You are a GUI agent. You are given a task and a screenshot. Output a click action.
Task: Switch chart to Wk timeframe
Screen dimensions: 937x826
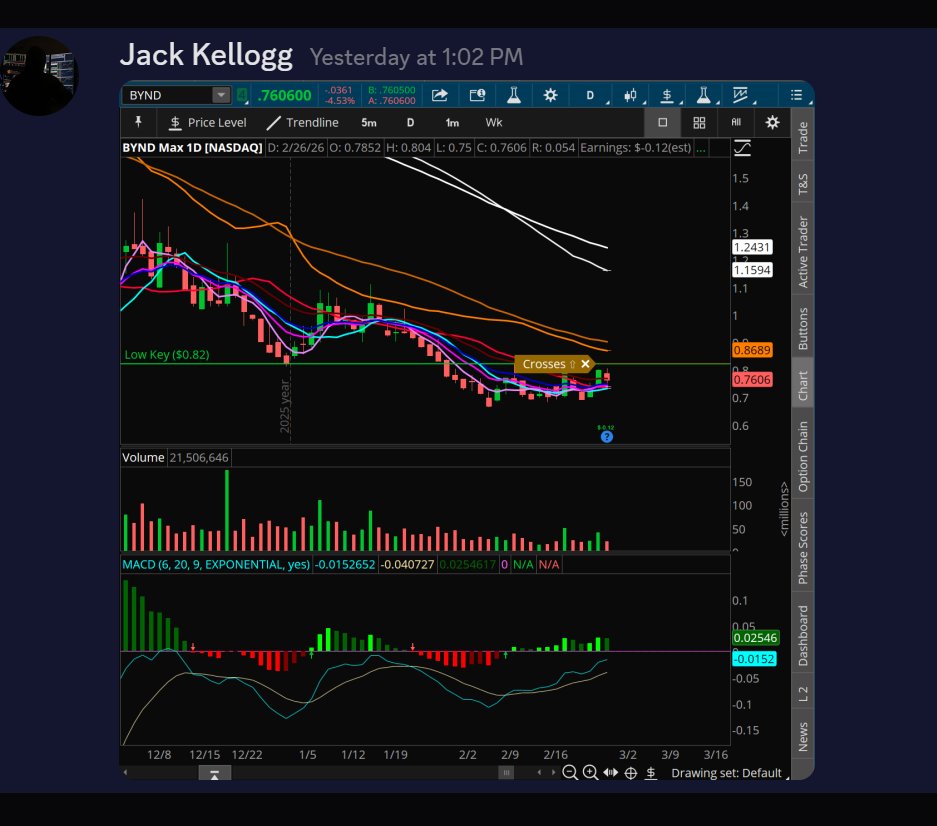tap(494, 123)
